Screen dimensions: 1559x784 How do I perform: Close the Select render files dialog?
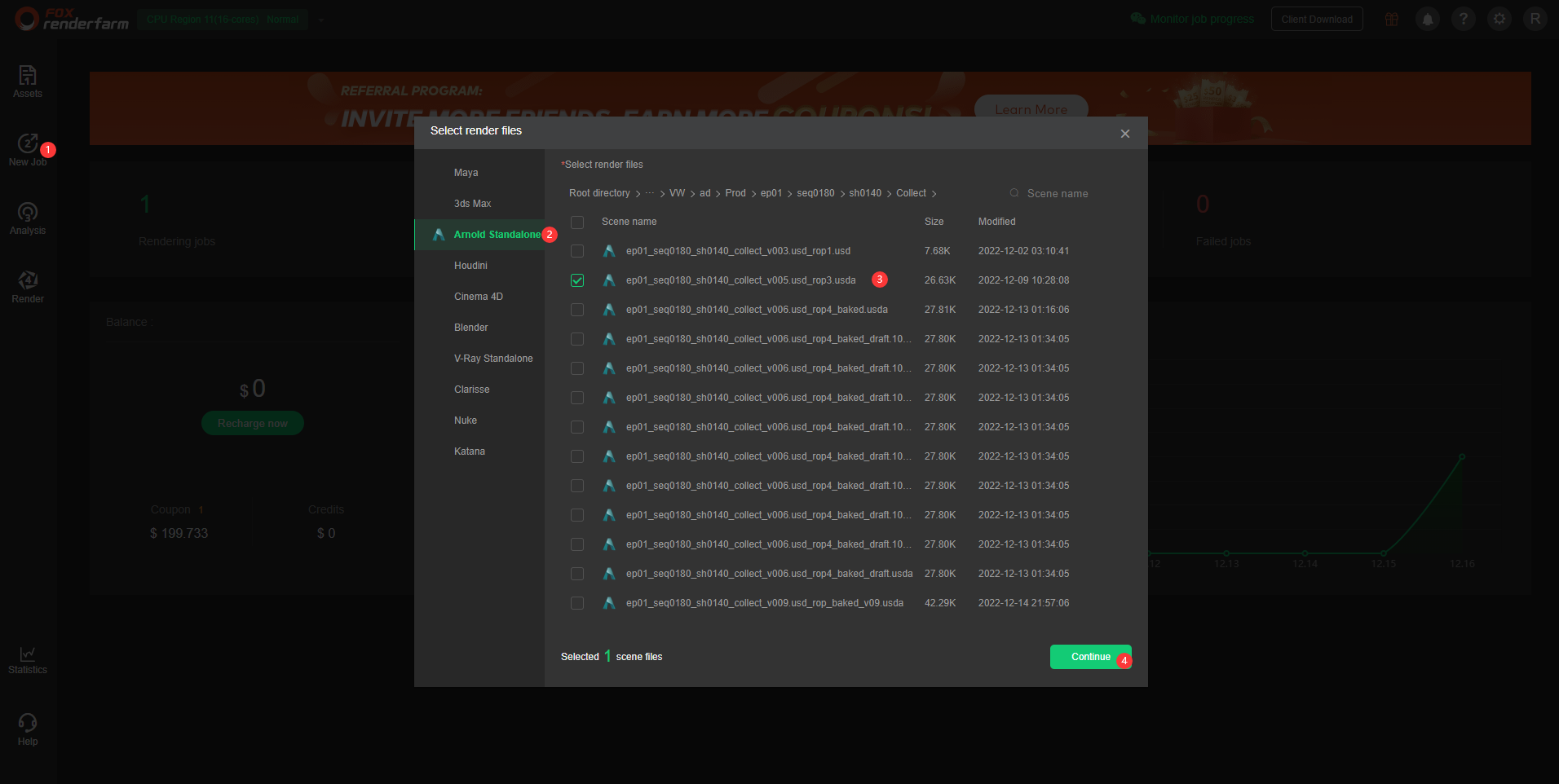pyautogui.click(x=1125, y=134)
